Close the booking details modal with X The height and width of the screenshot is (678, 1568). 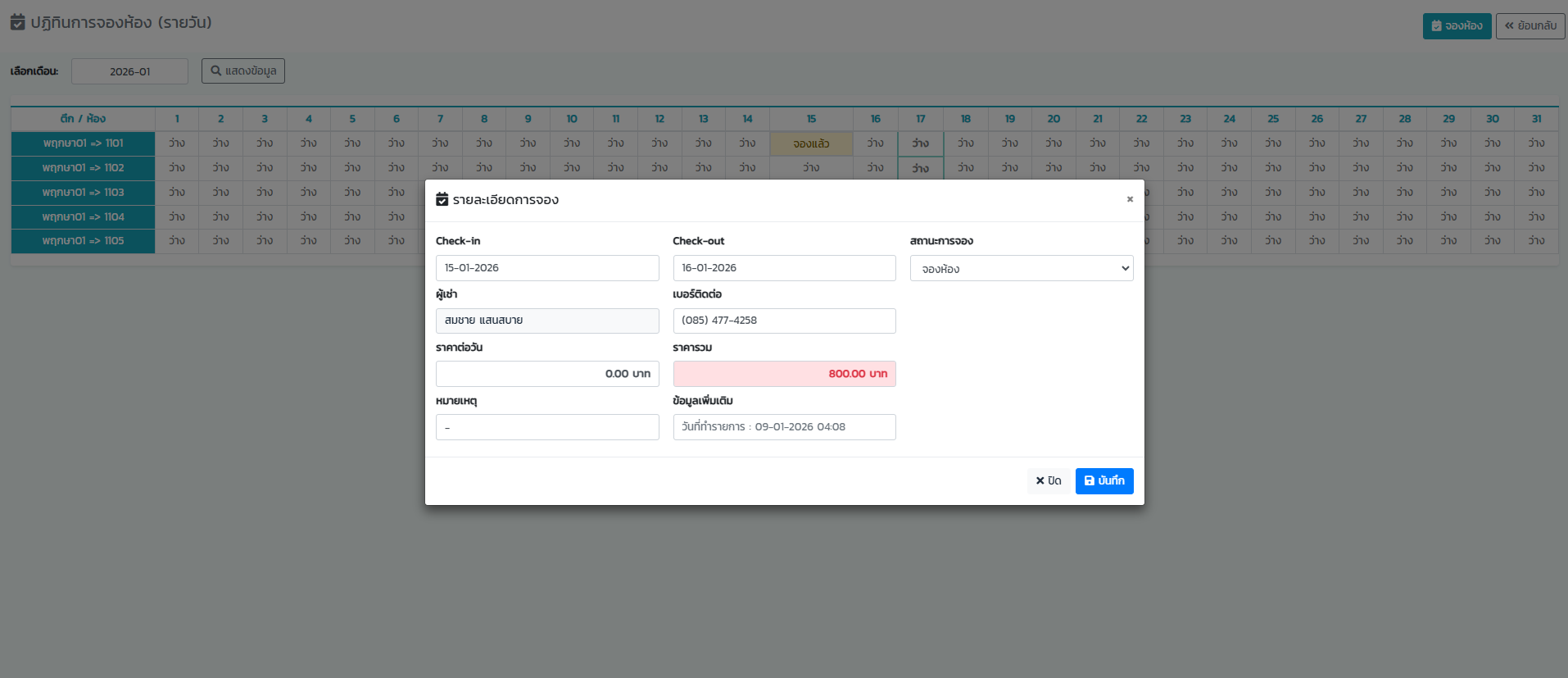click(1130, 199)
